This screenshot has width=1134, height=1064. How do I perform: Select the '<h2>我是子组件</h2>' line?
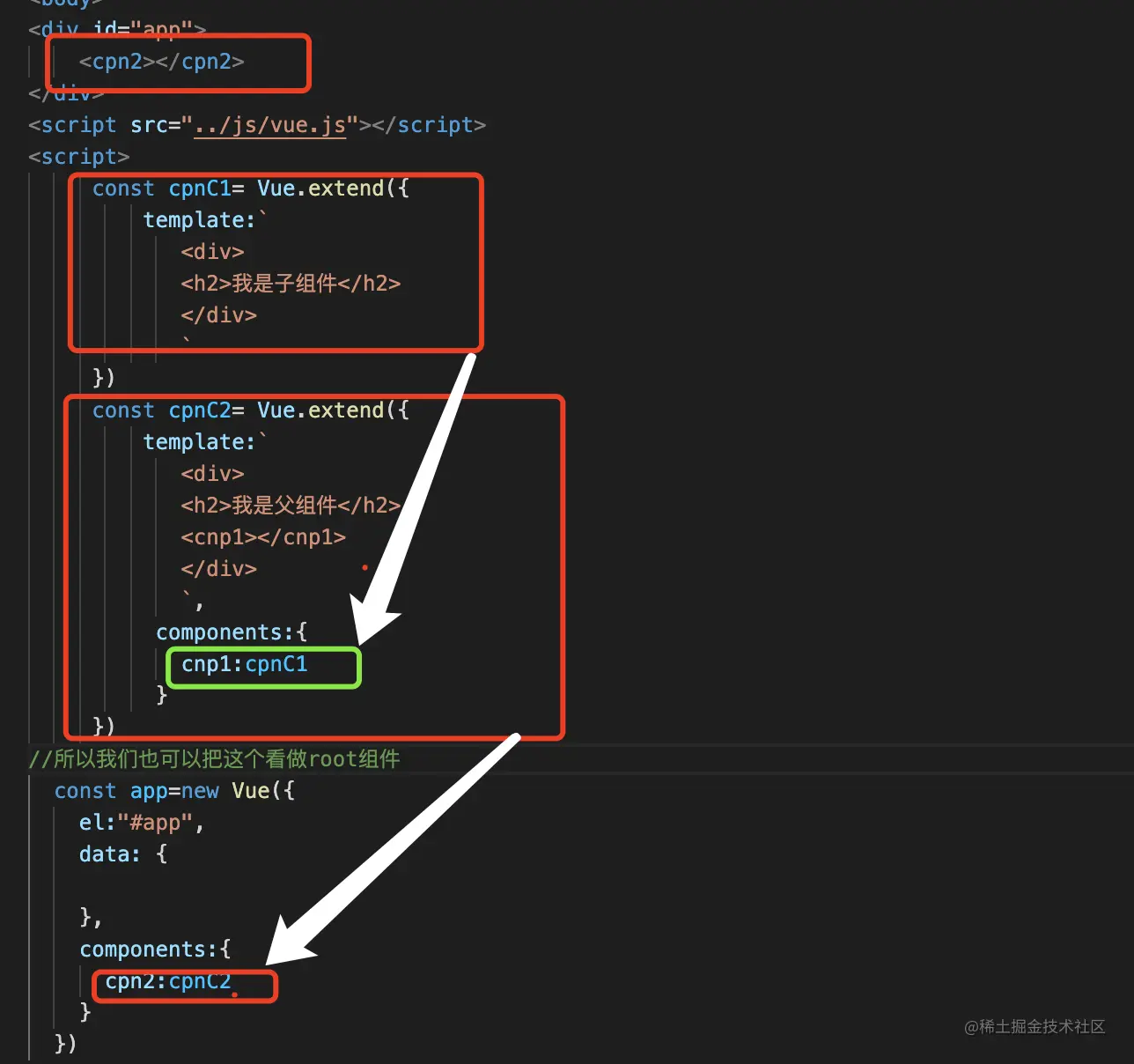tap(291, 284)
